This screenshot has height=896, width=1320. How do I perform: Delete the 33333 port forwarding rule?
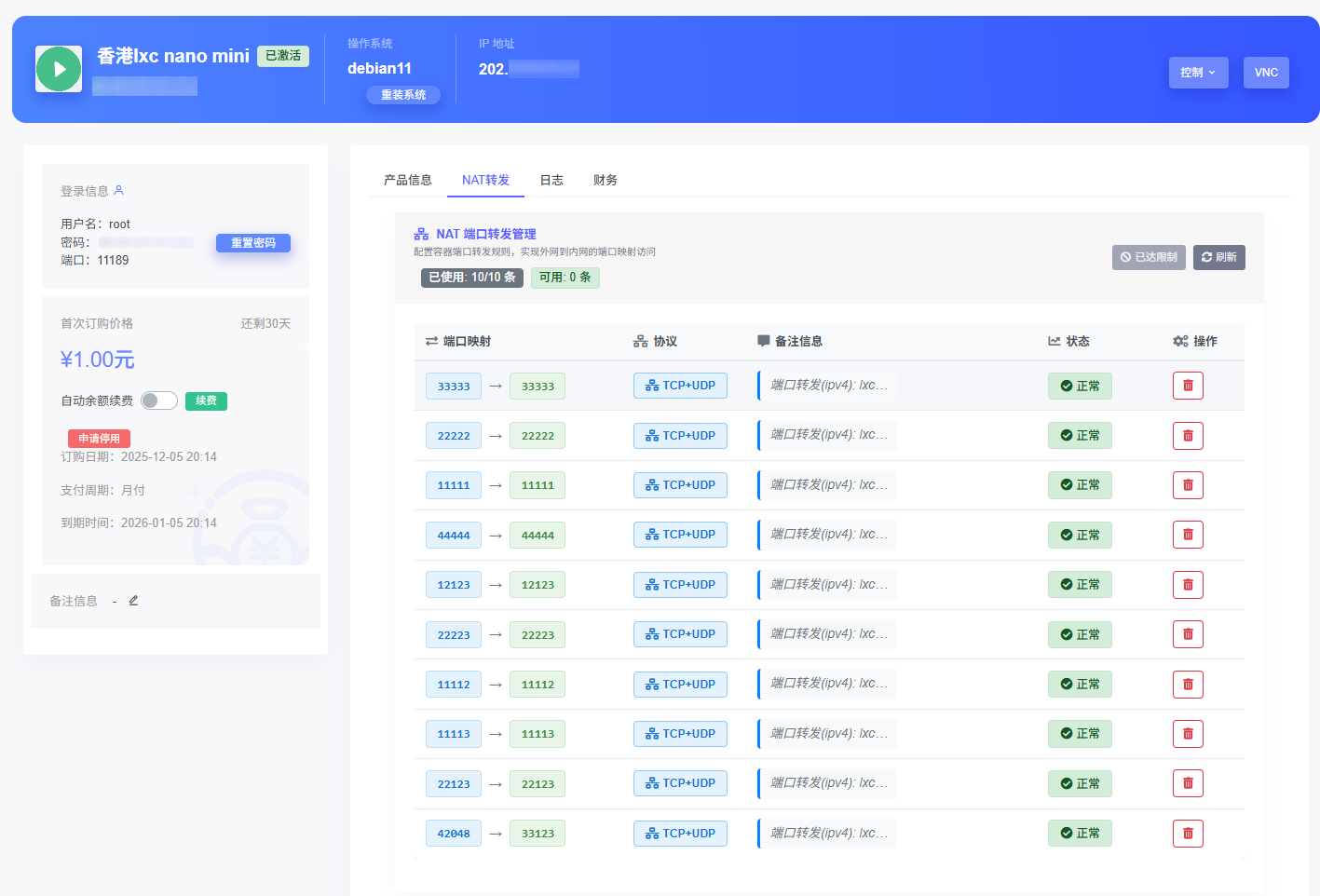1188,386
